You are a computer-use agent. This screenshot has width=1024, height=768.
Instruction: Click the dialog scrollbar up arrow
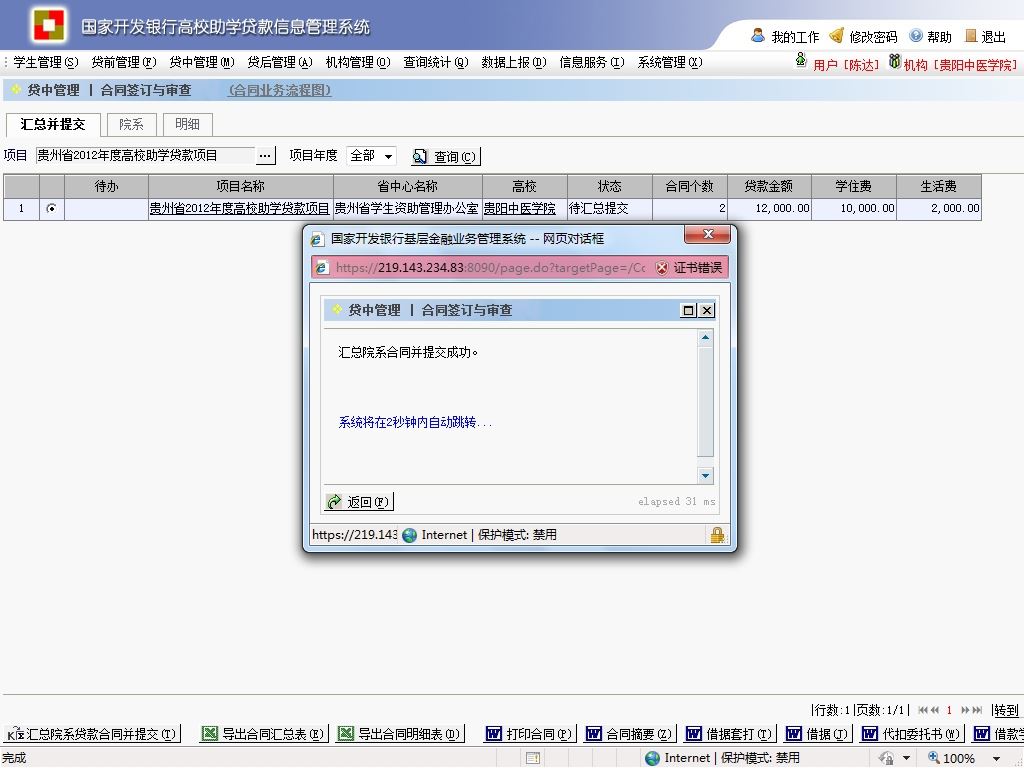click(705, 338)
